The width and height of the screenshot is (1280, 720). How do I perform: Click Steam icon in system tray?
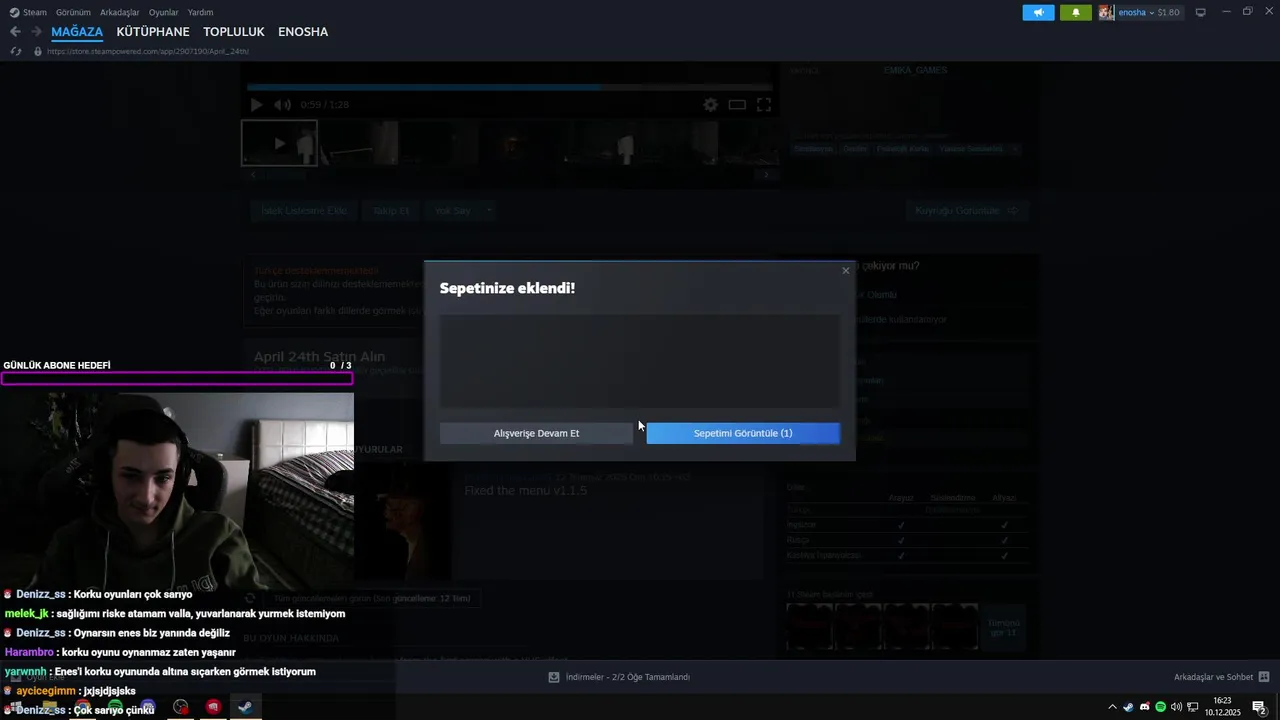pyautogui.click(x=1128, y=707)
